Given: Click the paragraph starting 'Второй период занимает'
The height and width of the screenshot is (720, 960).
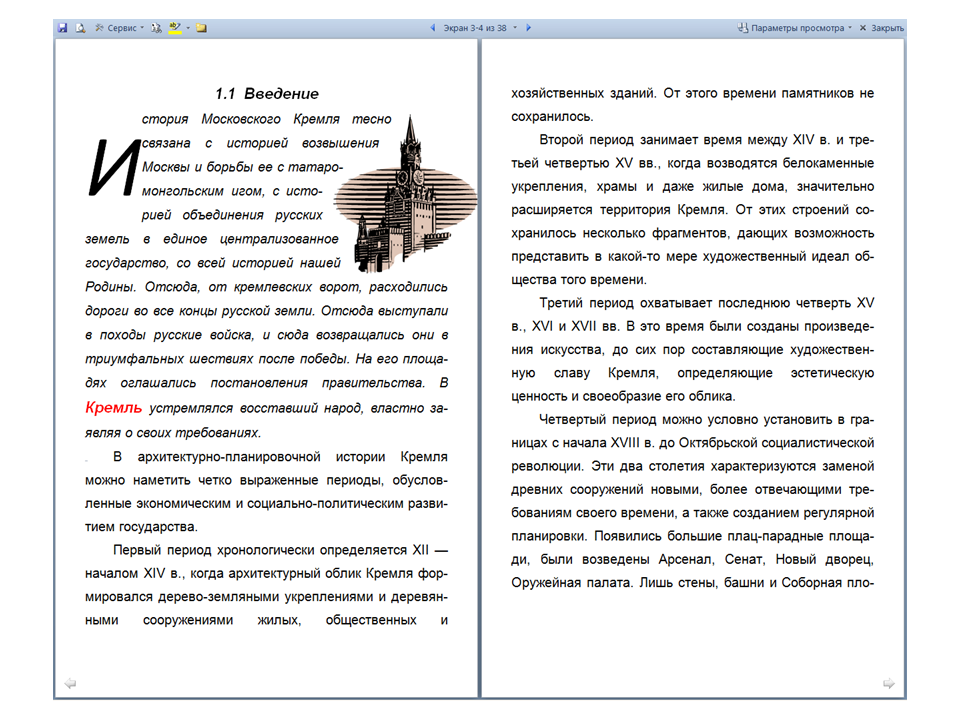Looking at the screenshot, I should coord(692,211).
